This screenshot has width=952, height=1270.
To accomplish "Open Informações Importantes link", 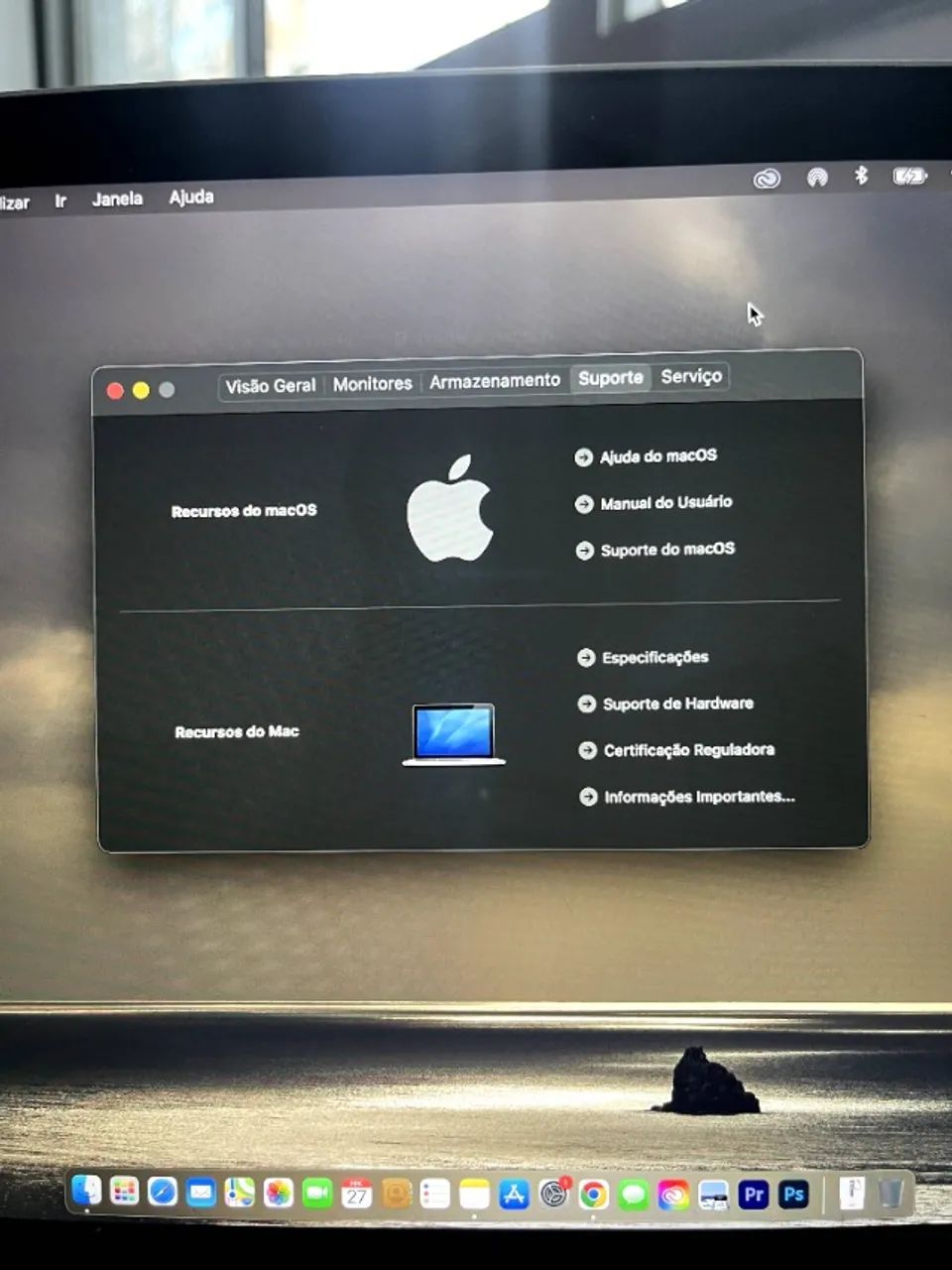I will tap(687, 797).
